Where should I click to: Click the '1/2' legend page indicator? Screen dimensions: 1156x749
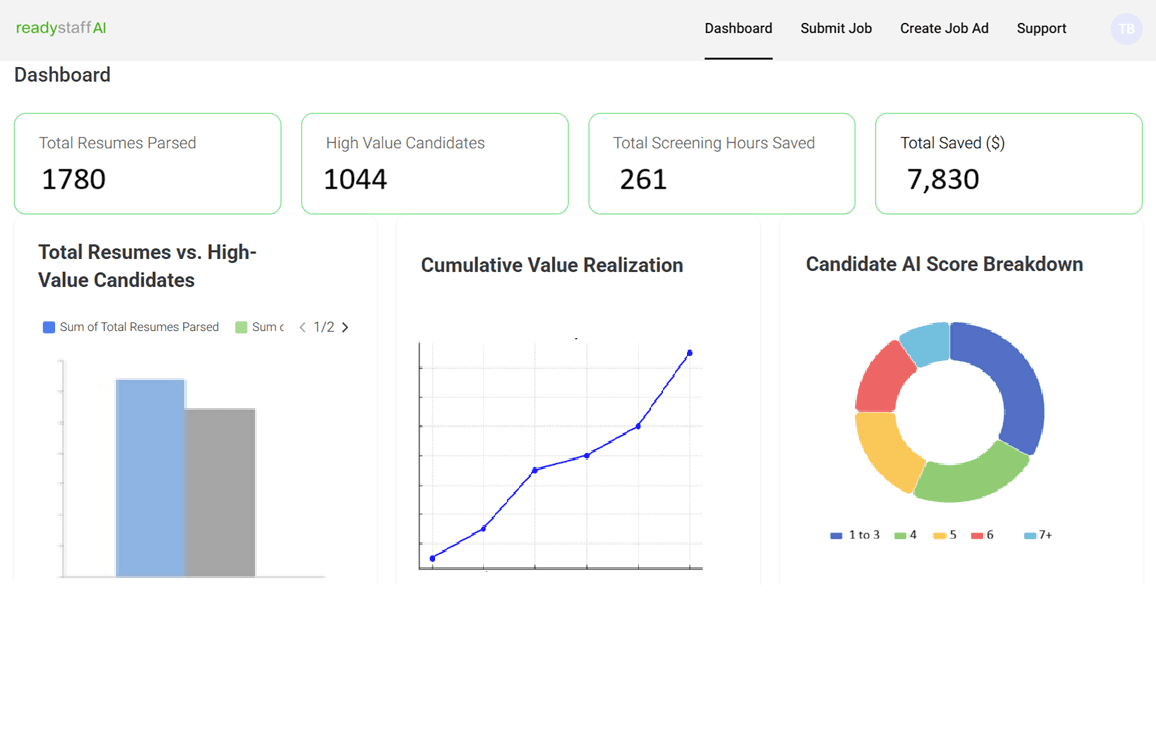click(x=324, y=327)
